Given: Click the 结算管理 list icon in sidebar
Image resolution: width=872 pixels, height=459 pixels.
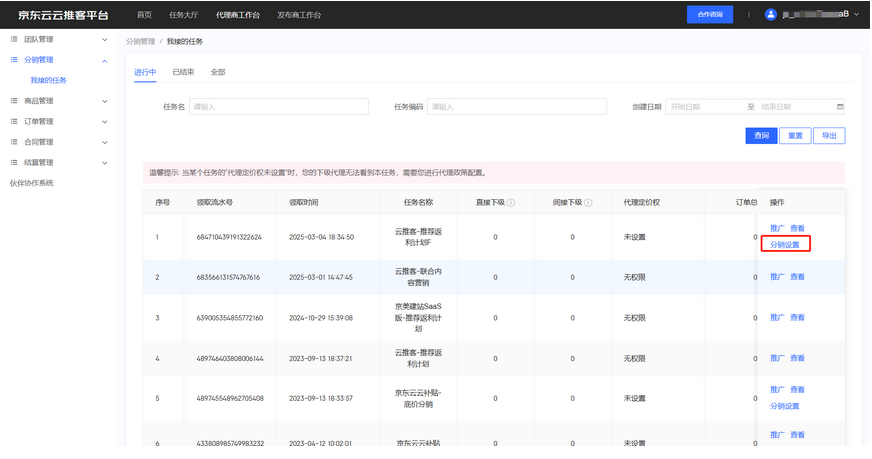Looking at the screenshot, I should coord(14,162).
